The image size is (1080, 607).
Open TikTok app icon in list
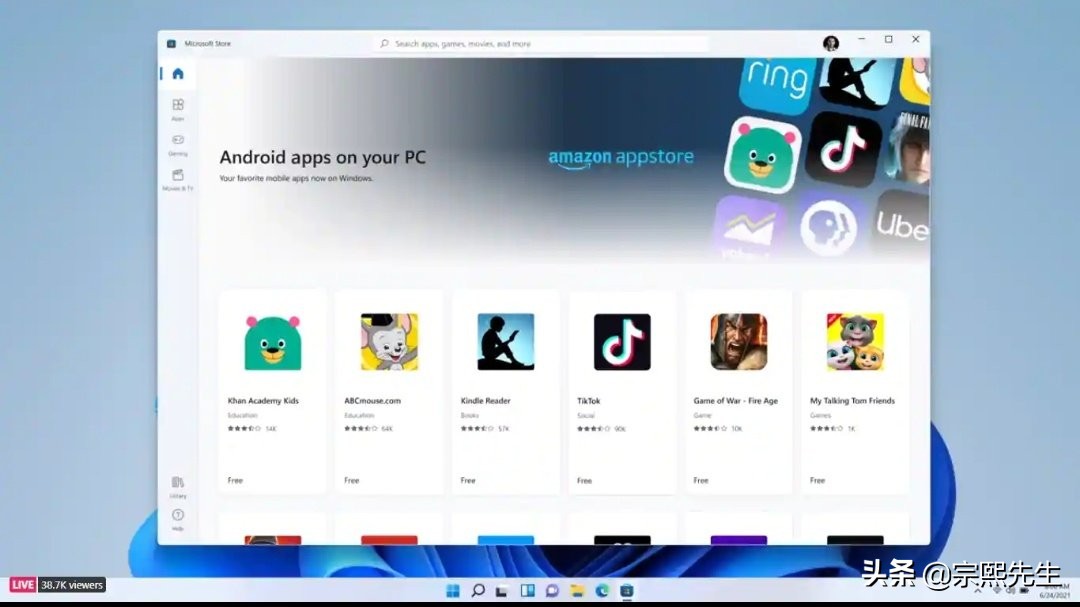[622, 342]
